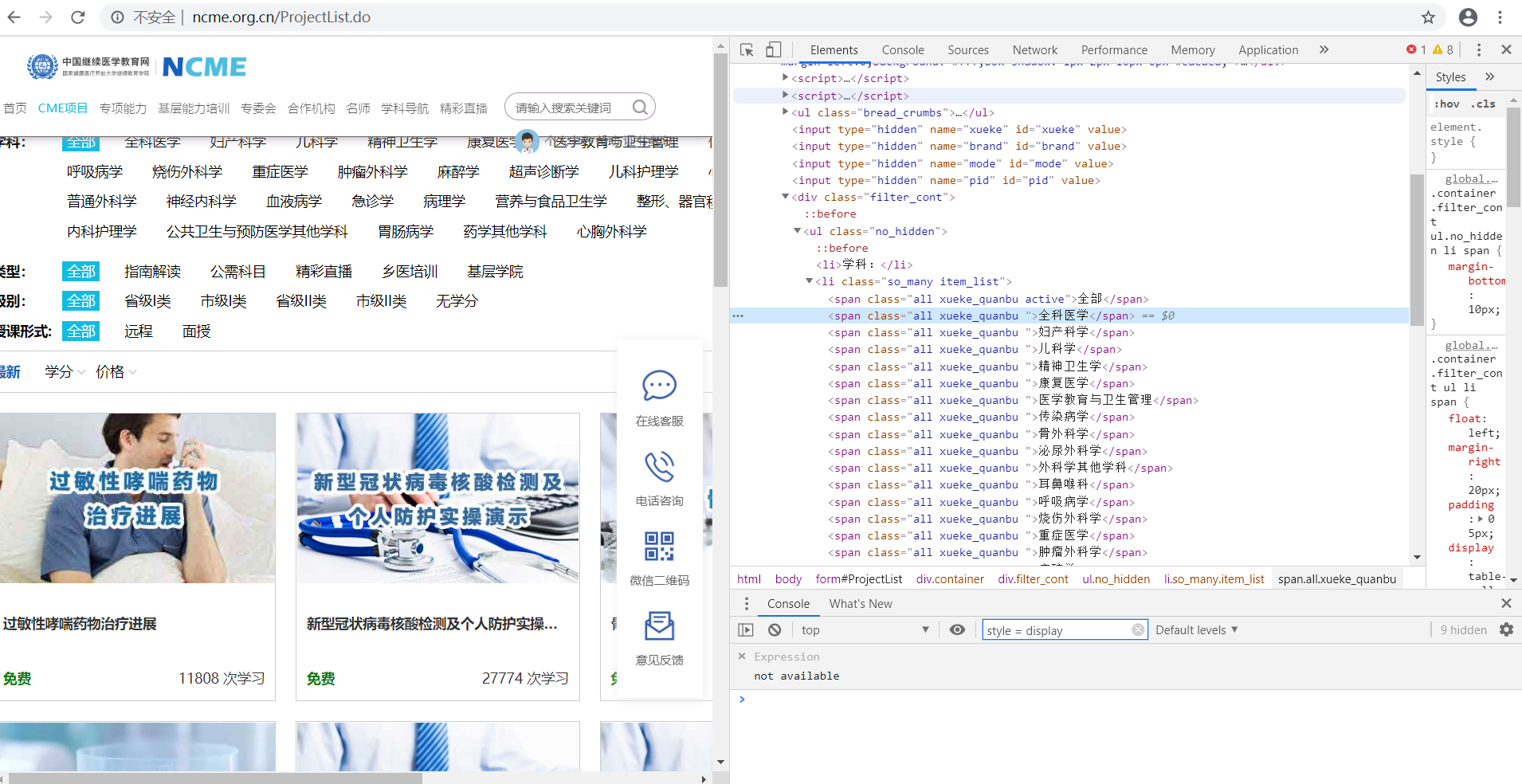Viewport: 1522px width, 784px height.
Task: Click the search magnifier icon on the site
Action: pyautogui.click(x=640, y=107)
